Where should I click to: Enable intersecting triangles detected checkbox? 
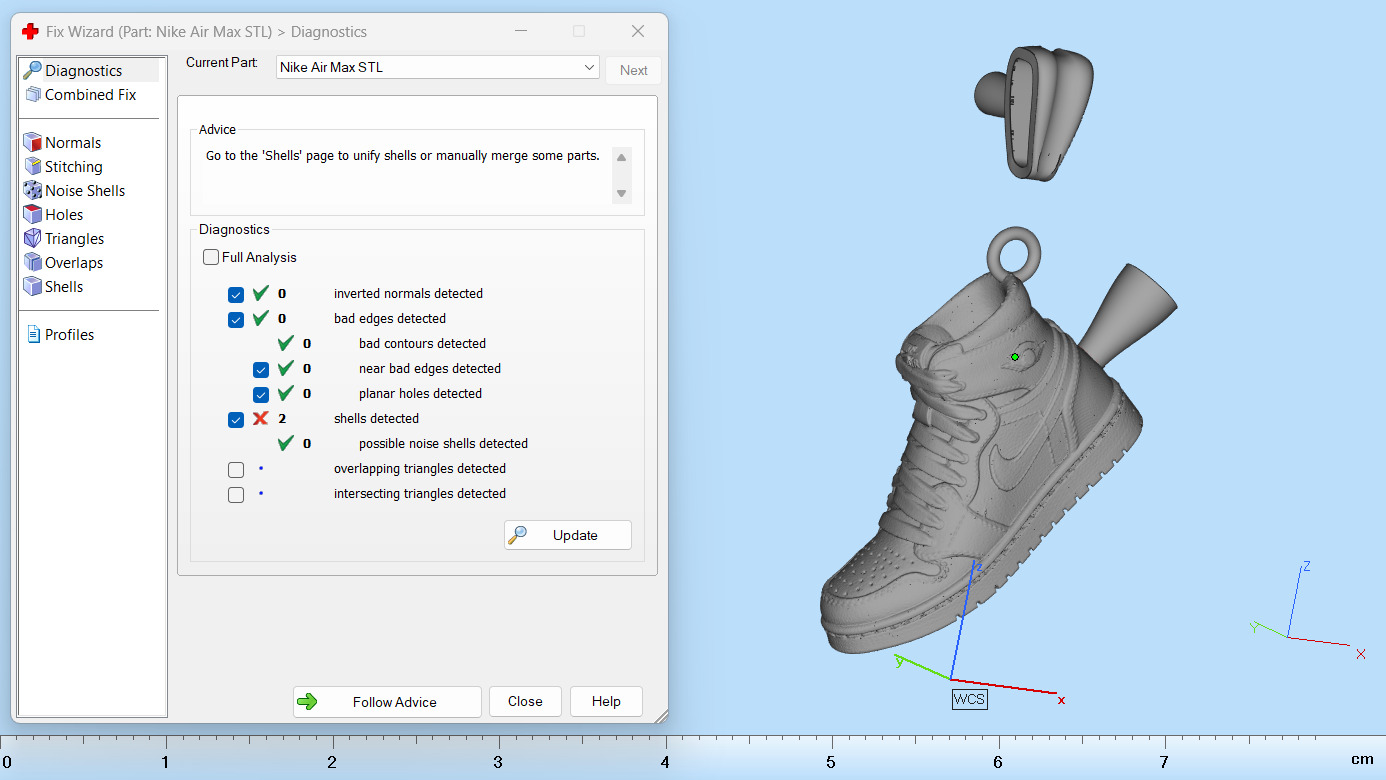tap(236, 494)
